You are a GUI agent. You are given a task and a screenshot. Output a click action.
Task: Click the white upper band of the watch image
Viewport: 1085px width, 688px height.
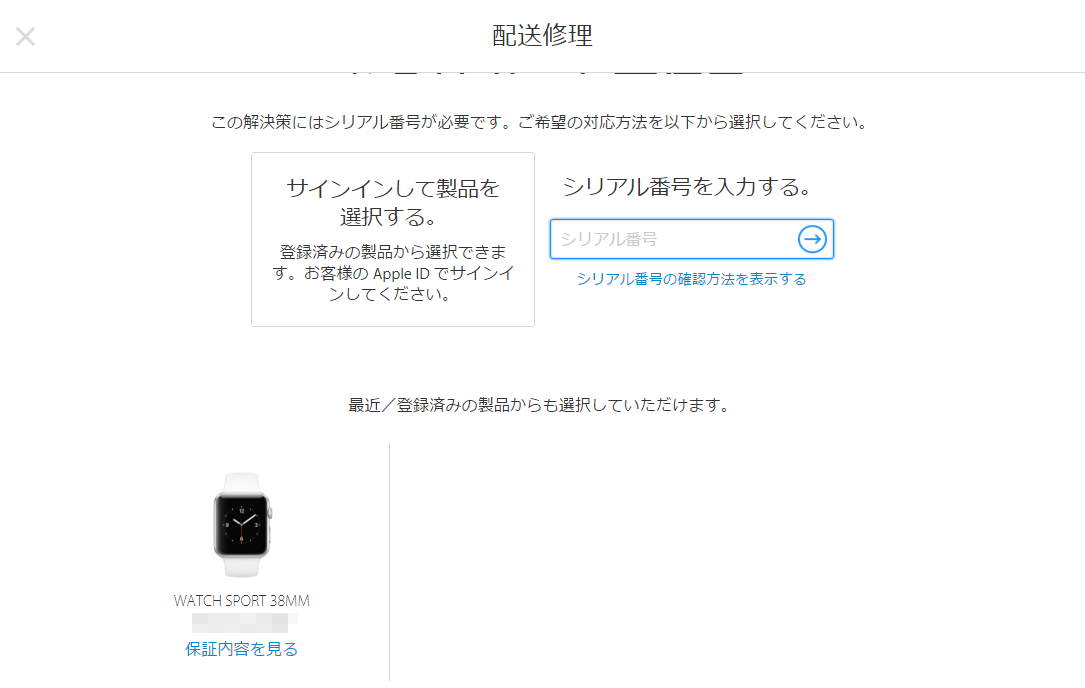point(241,482)
